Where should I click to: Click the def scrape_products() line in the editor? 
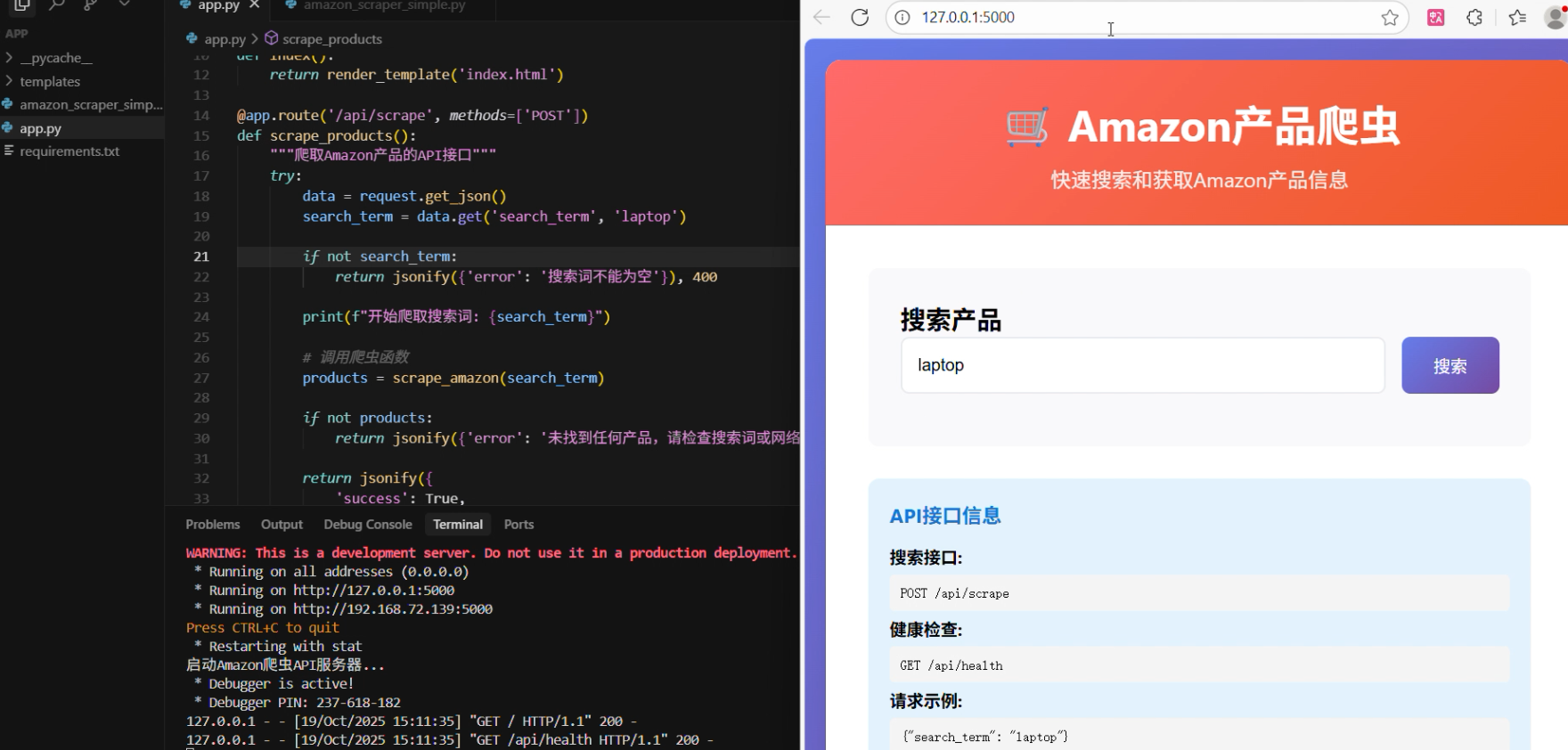327,135
